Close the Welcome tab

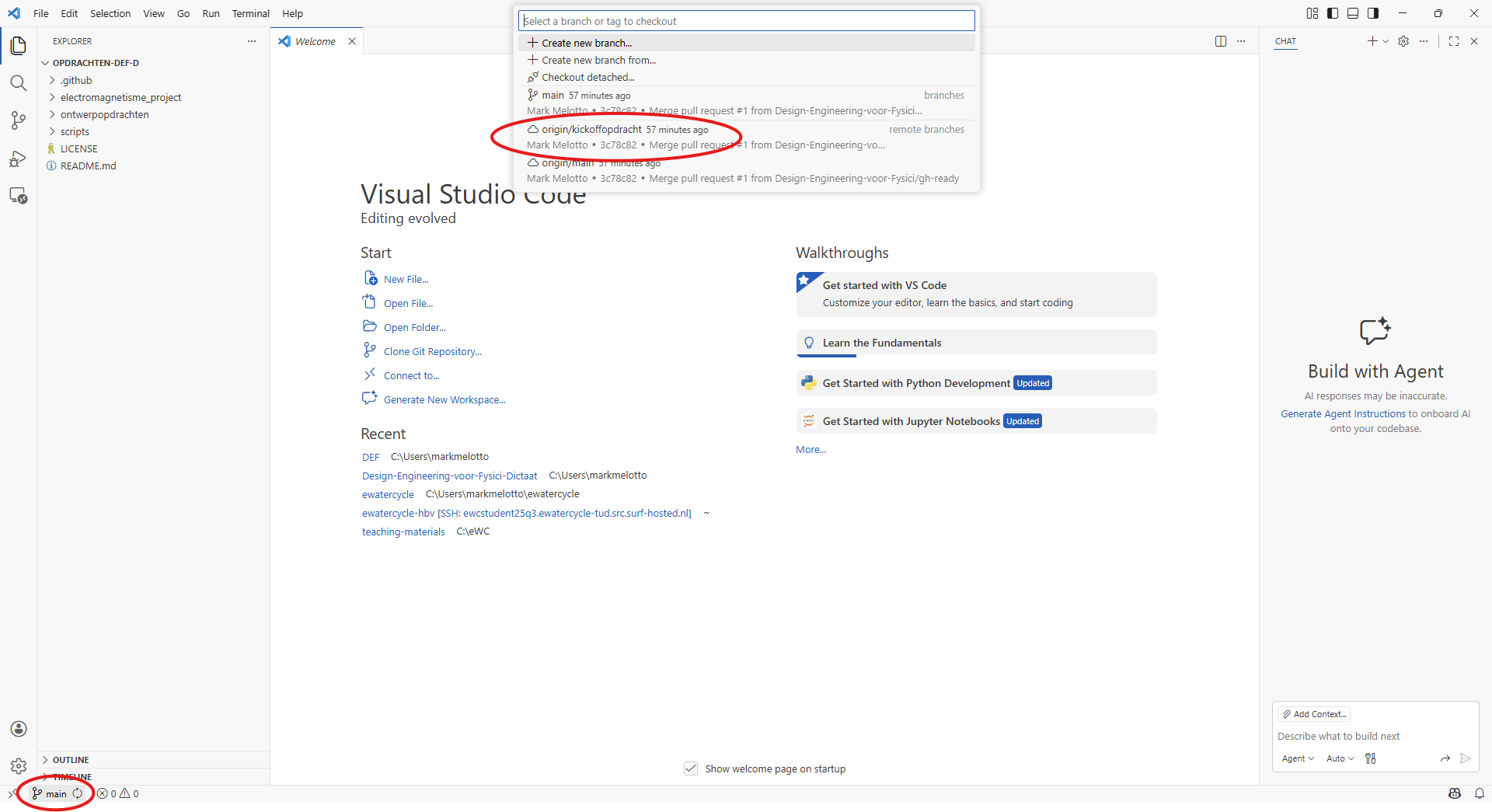point(352,41)
